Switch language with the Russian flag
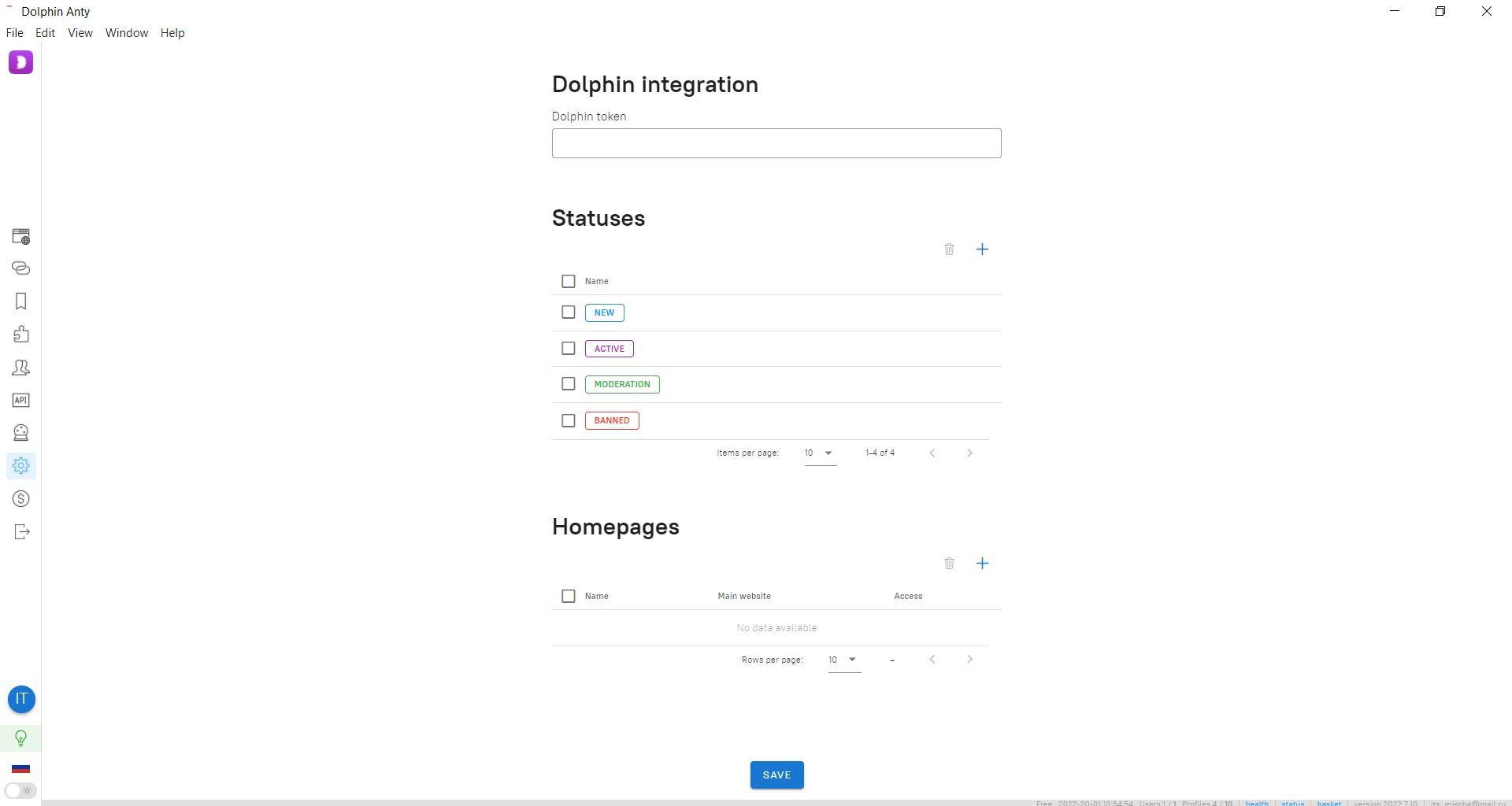 coord(21,768)
